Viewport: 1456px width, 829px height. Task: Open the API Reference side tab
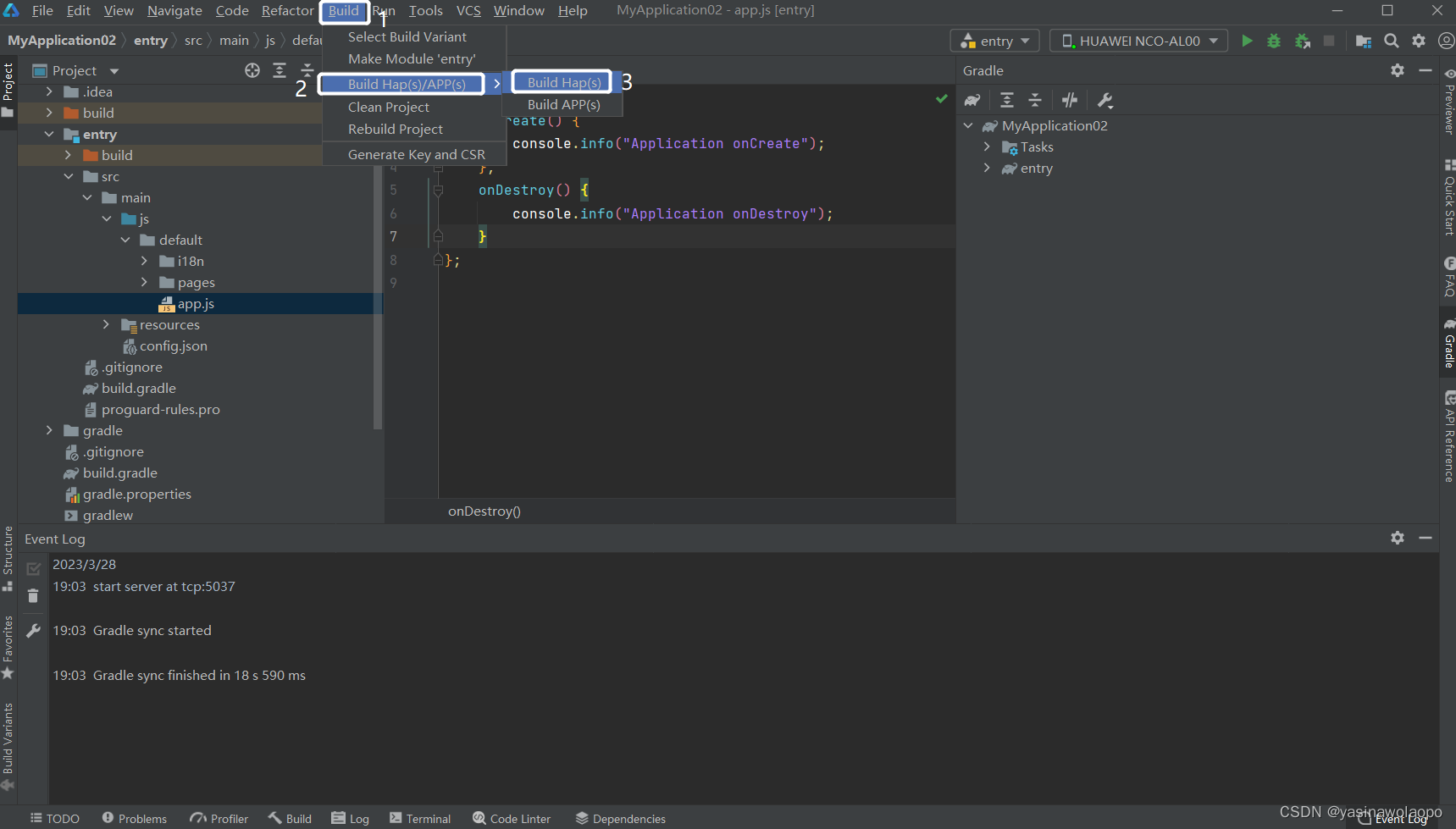[1448, 438]
